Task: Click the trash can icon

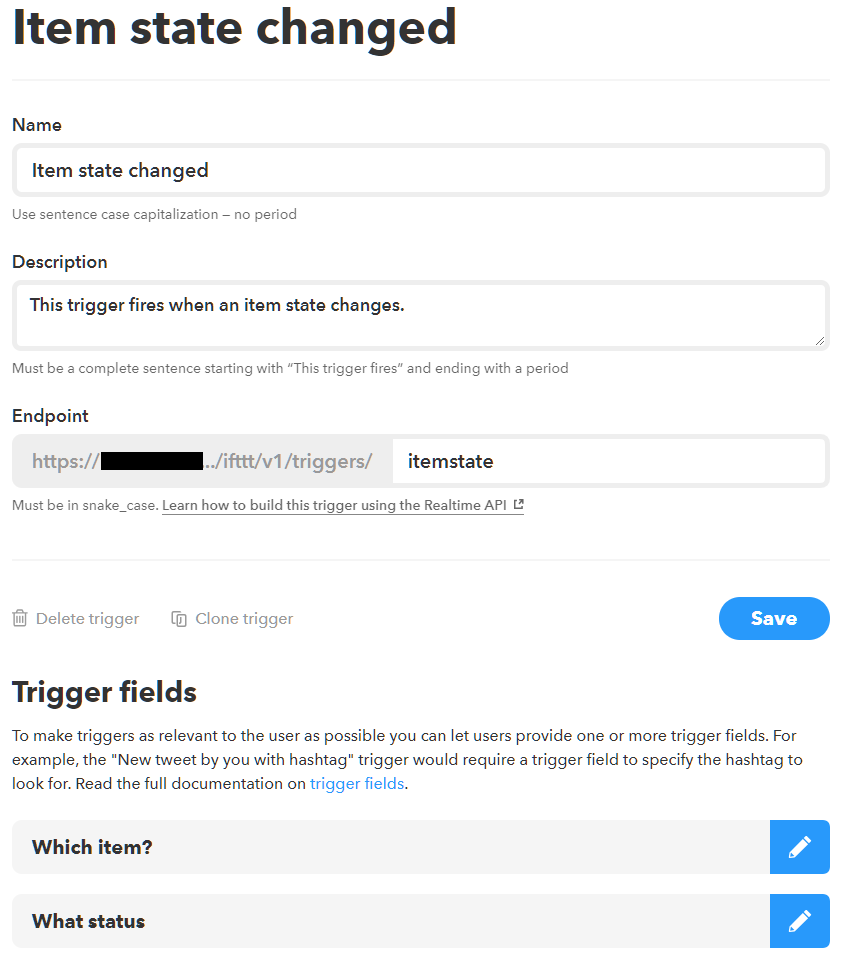Action: pos(20,619)
